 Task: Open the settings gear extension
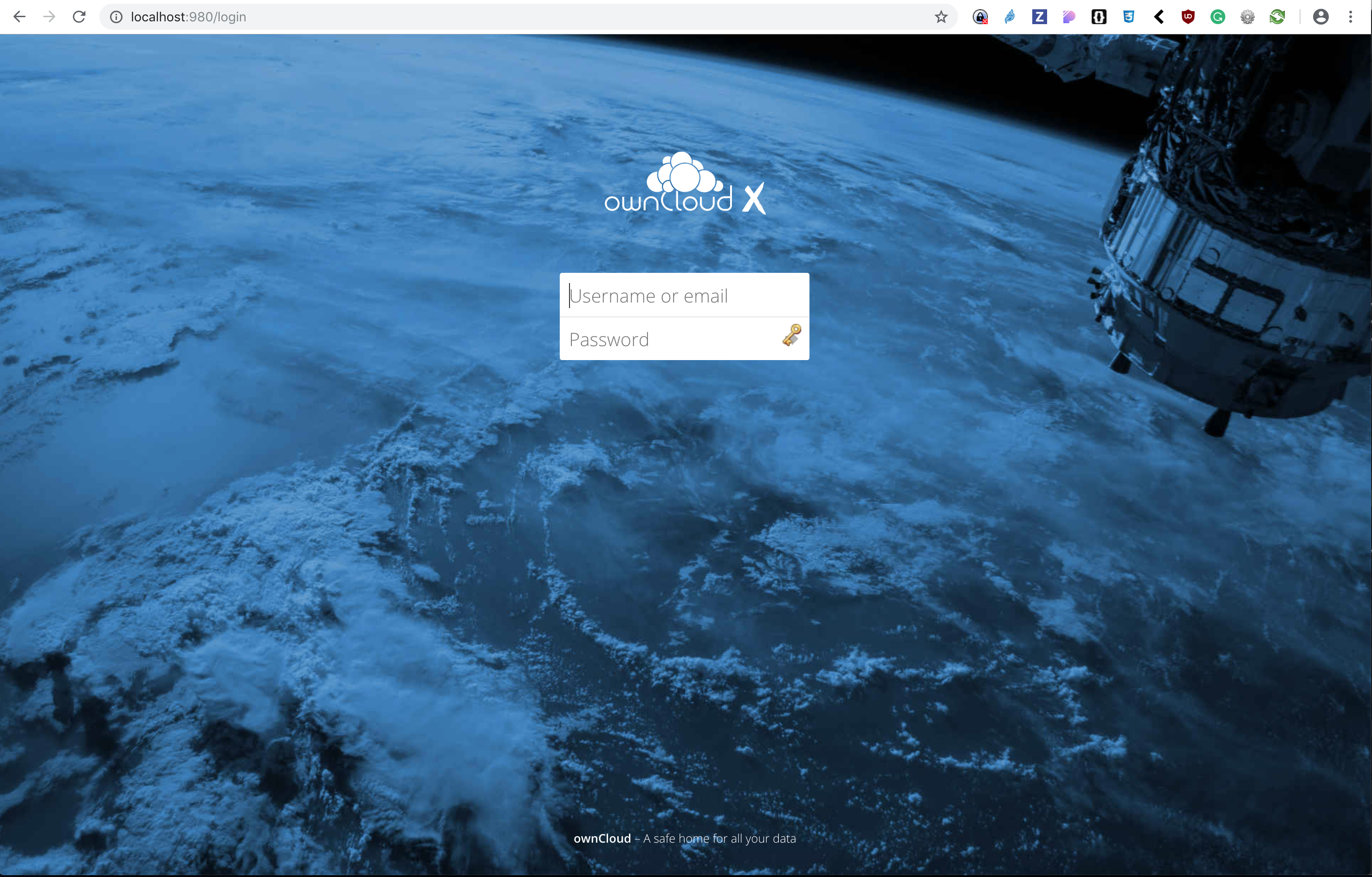[1248, 17]
